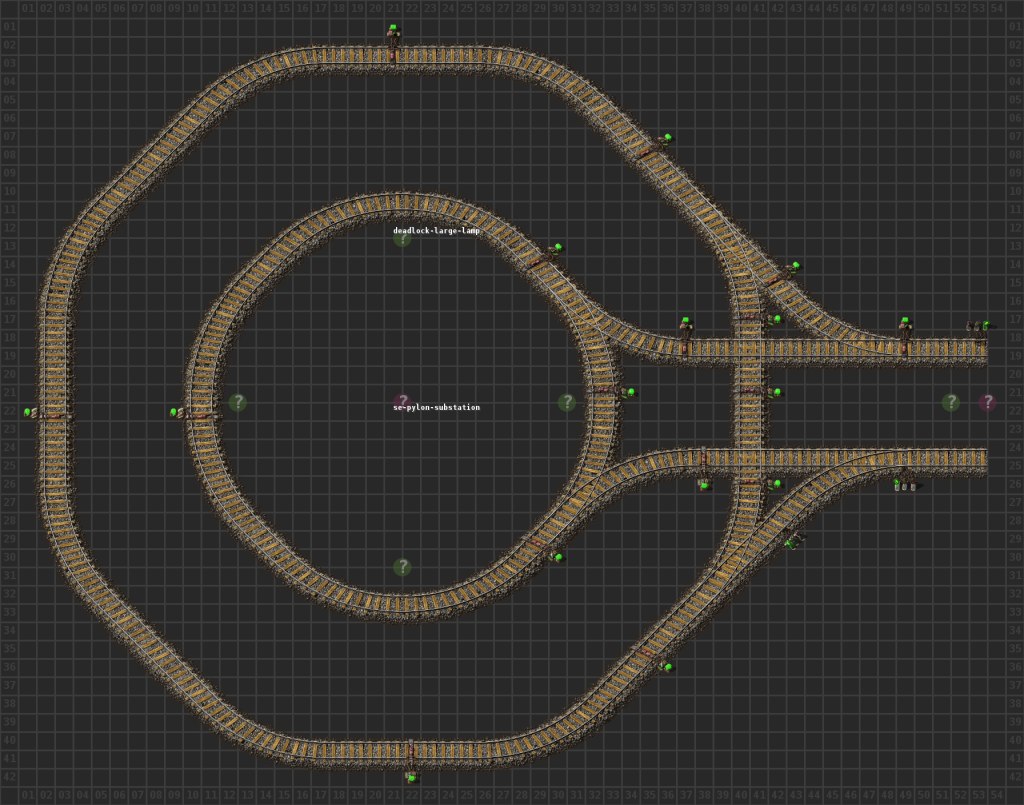Select outer loop's lower-right diagonal signal

point(667,667)
